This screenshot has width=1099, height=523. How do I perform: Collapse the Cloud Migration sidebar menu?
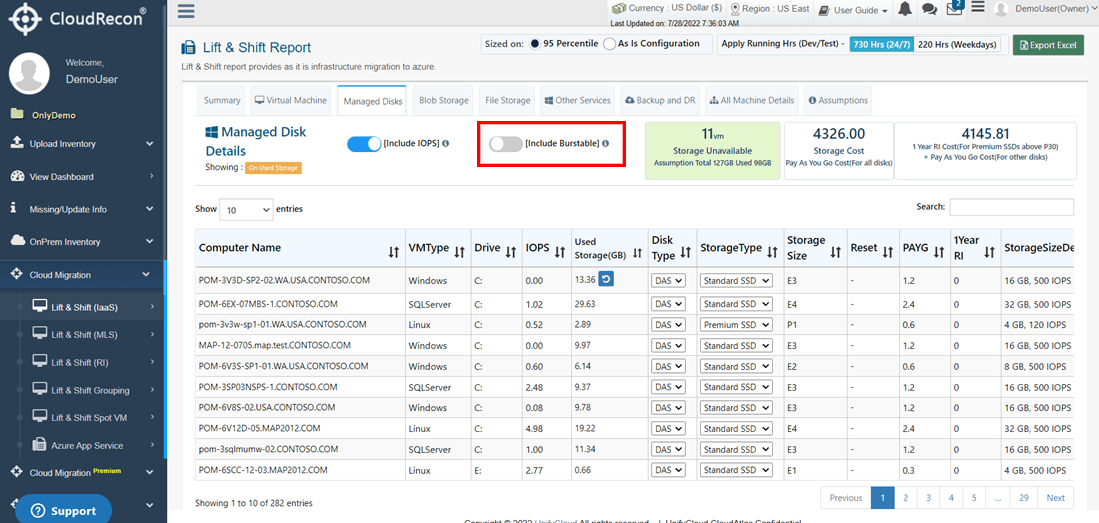tap(83, 275)
